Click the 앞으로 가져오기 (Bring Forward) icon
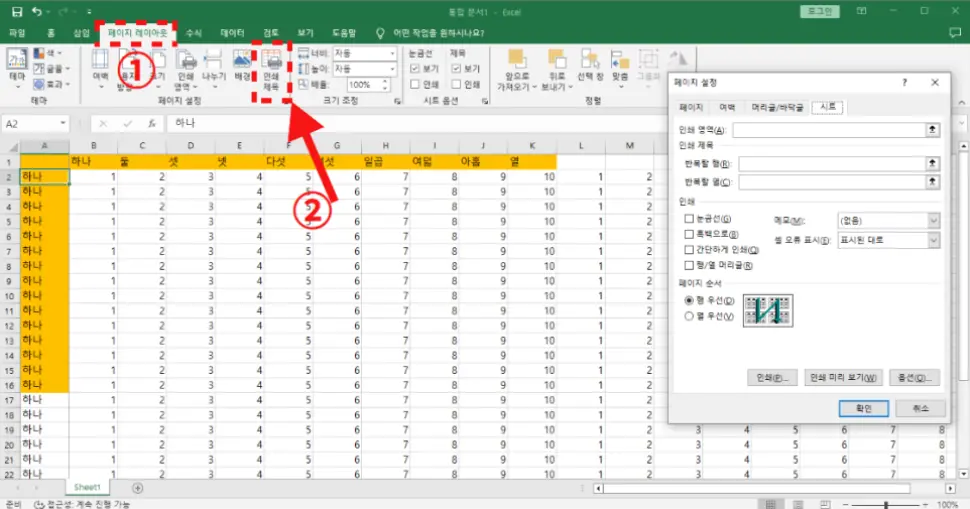The height and width of the screenshot is (509, 970). (516, 68)
